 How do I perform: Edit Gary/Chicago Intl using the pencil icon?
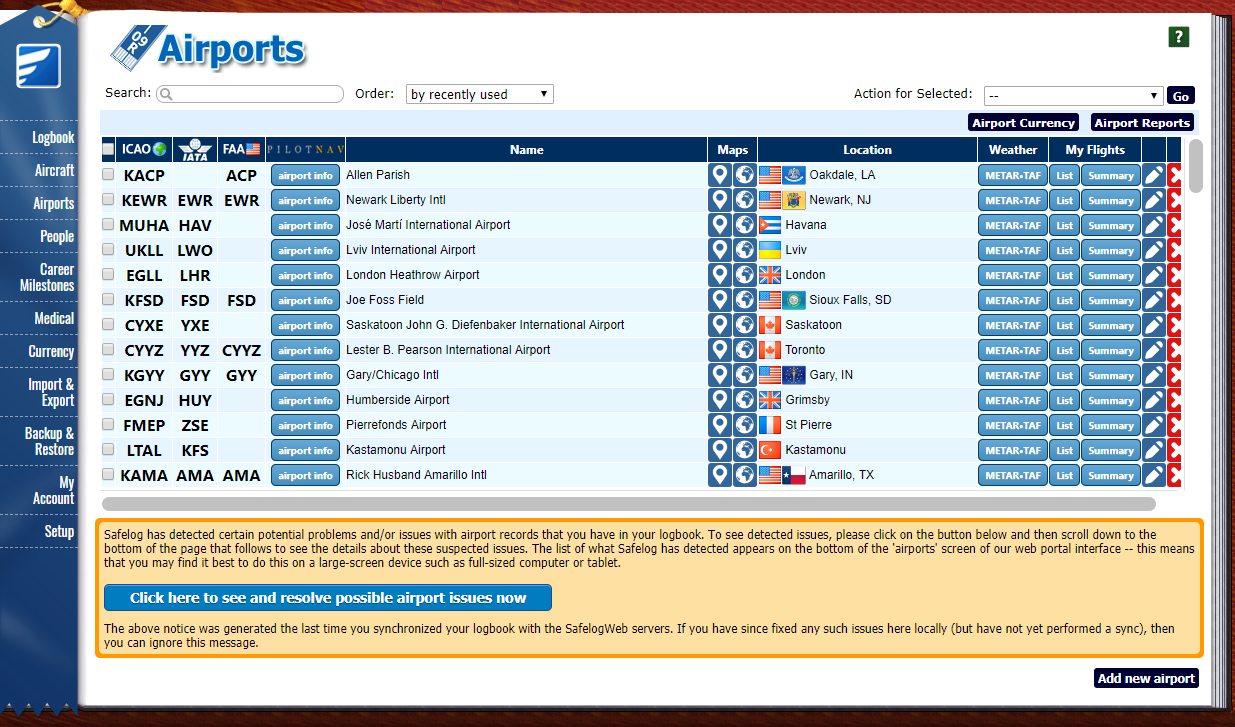point(1153,375)
